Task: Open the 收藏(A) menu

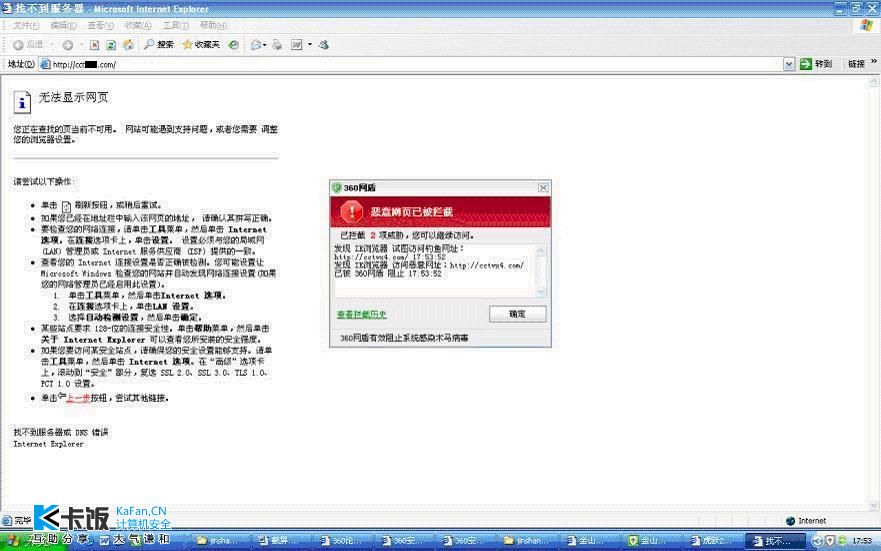Action: (138, 25)
